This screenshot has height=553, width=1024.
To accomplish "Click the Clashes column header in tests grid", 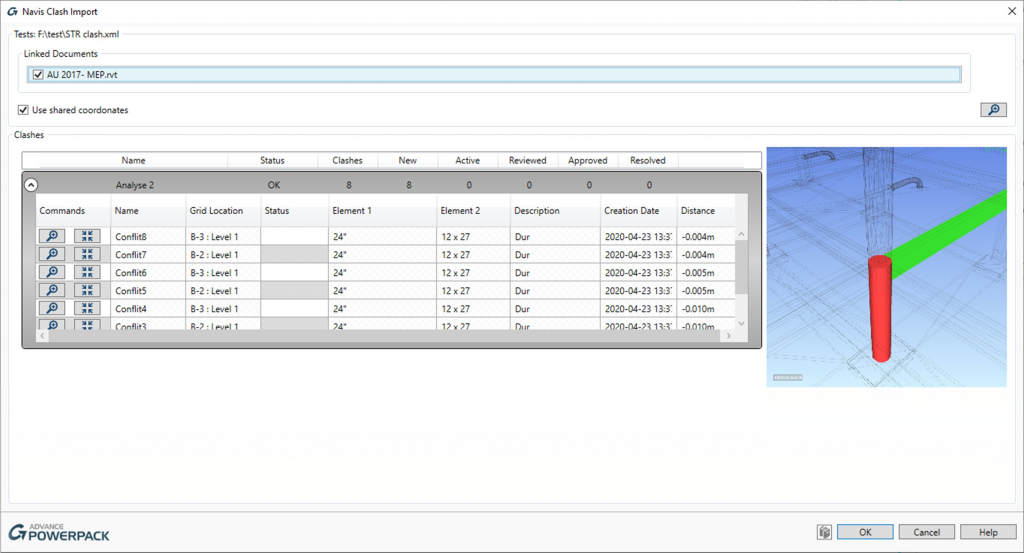I will click(347, 160).
